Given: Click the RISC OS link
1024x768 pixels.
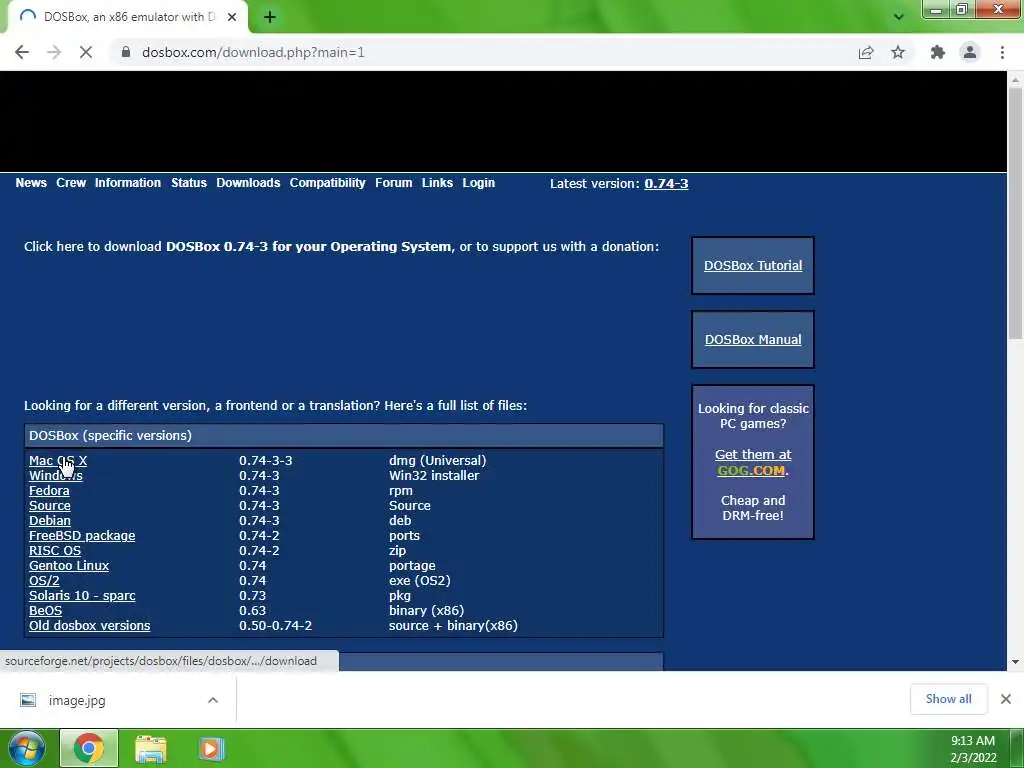Looking at the screenshot, I should (x=55, y=551).
